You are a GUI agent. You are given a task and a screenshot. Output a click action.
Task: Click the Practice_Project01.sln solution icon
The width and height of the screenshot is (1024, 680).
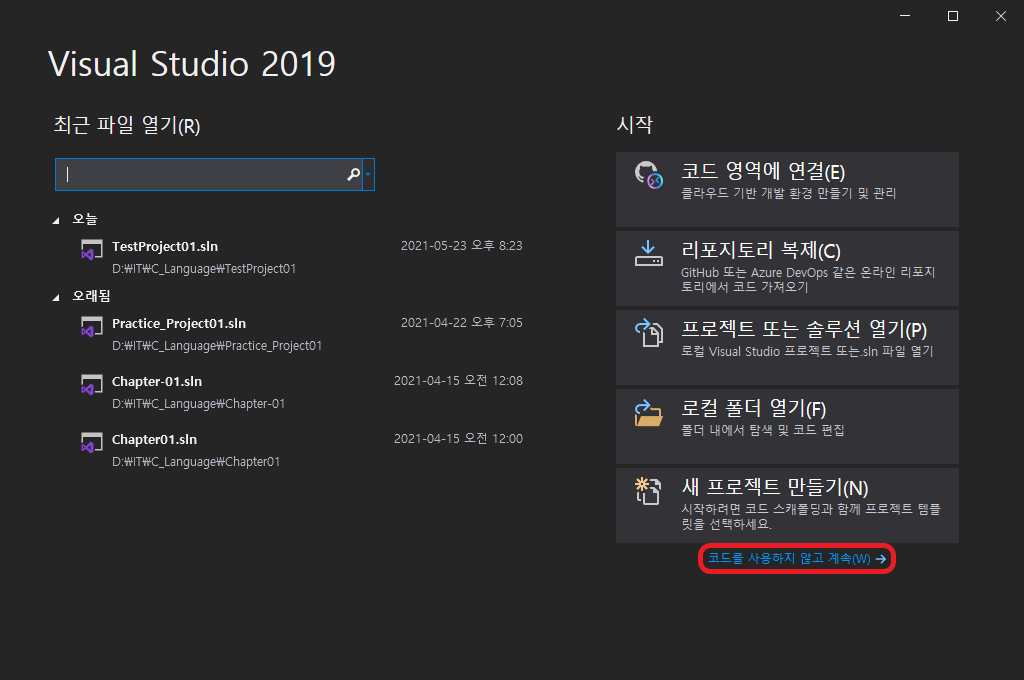91,327
